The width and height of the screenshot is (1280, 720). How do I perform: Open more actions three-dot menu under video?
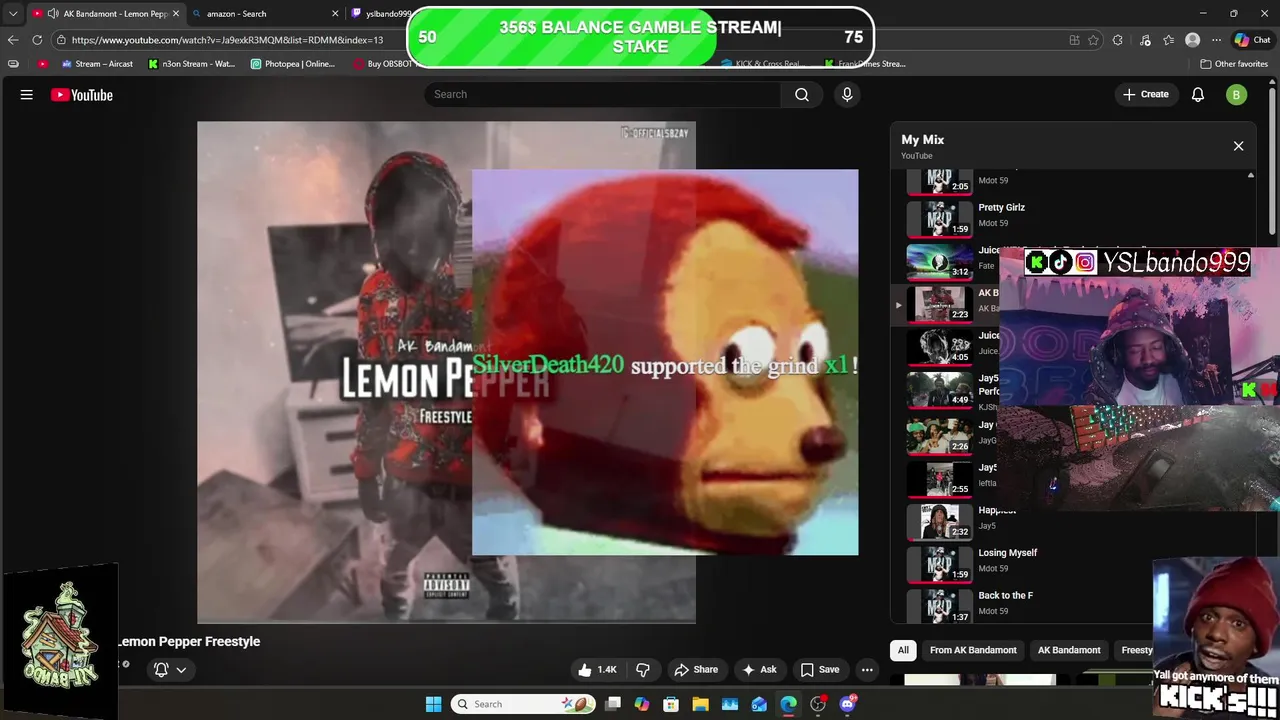(x=868, y=669)
